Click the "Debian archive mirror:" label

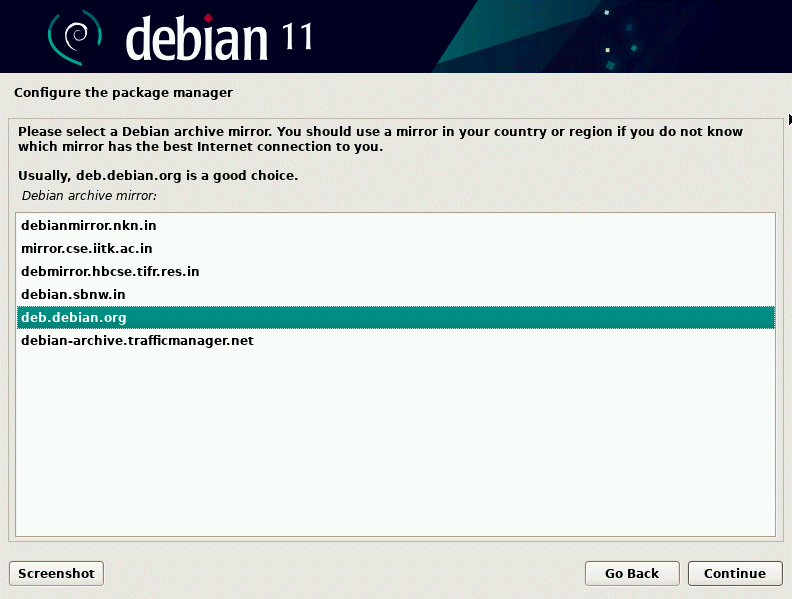(x=96, y=195)
